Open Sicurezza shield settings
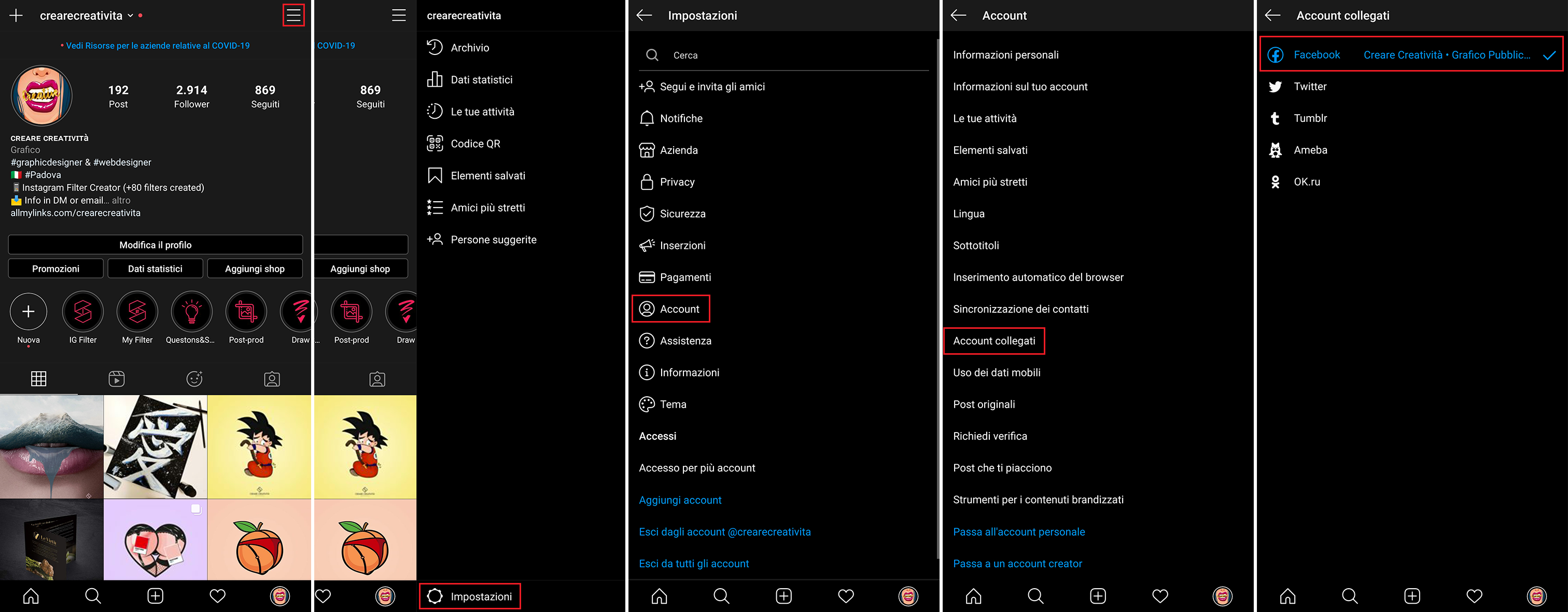Viewport: 1568px width, 612px height. point(672,214)
